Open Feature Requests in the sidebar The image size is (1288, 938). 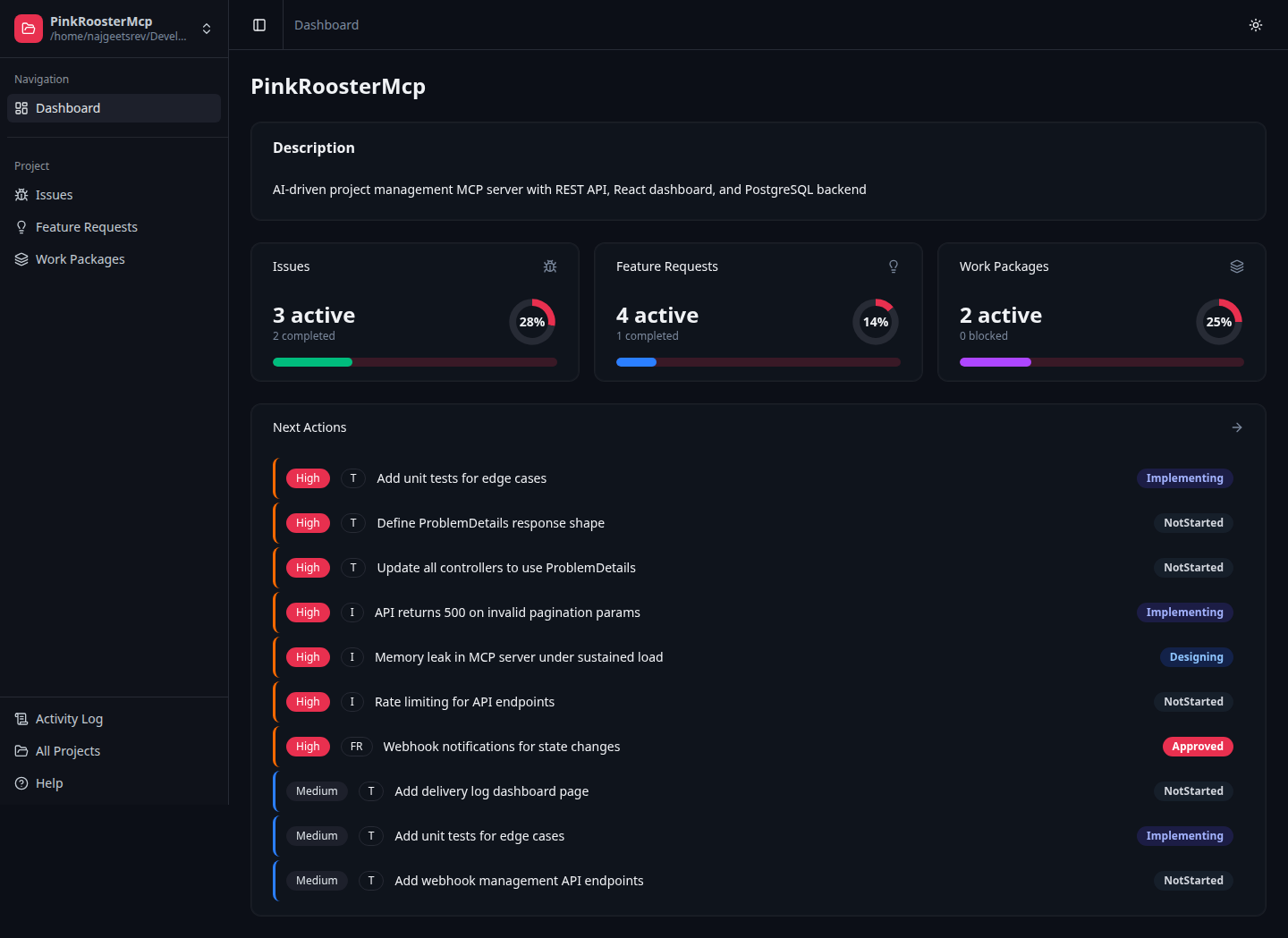coord(114,227)
